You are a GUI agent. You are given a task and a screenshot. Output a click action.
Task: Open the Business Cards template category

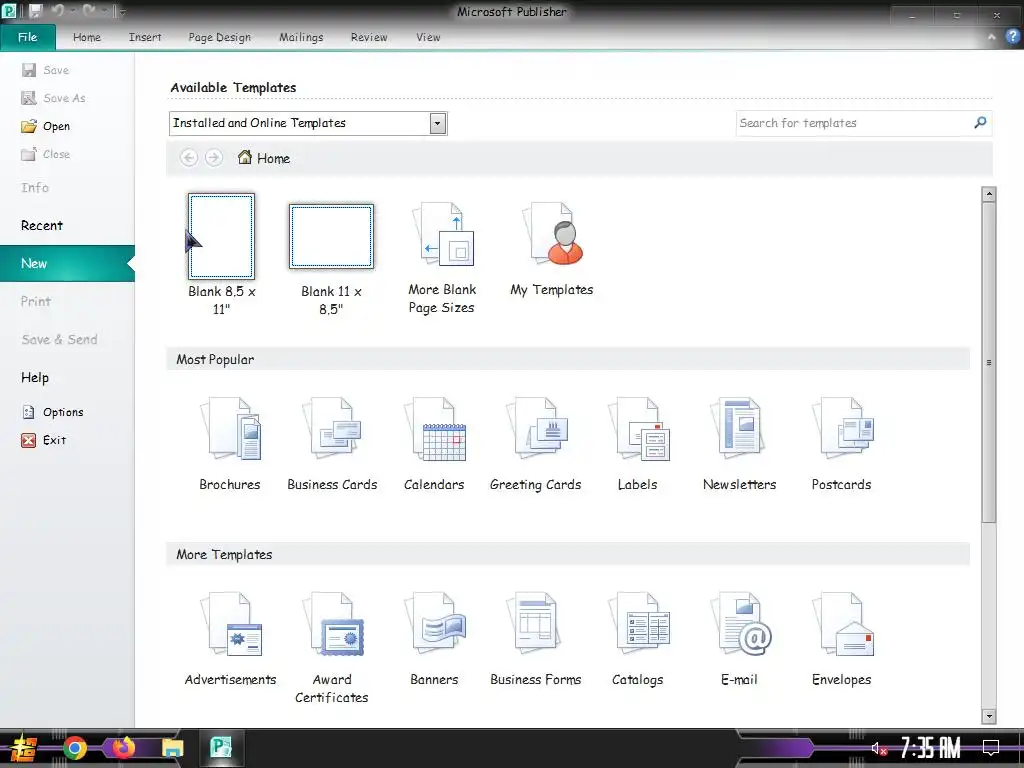point(332,444)
